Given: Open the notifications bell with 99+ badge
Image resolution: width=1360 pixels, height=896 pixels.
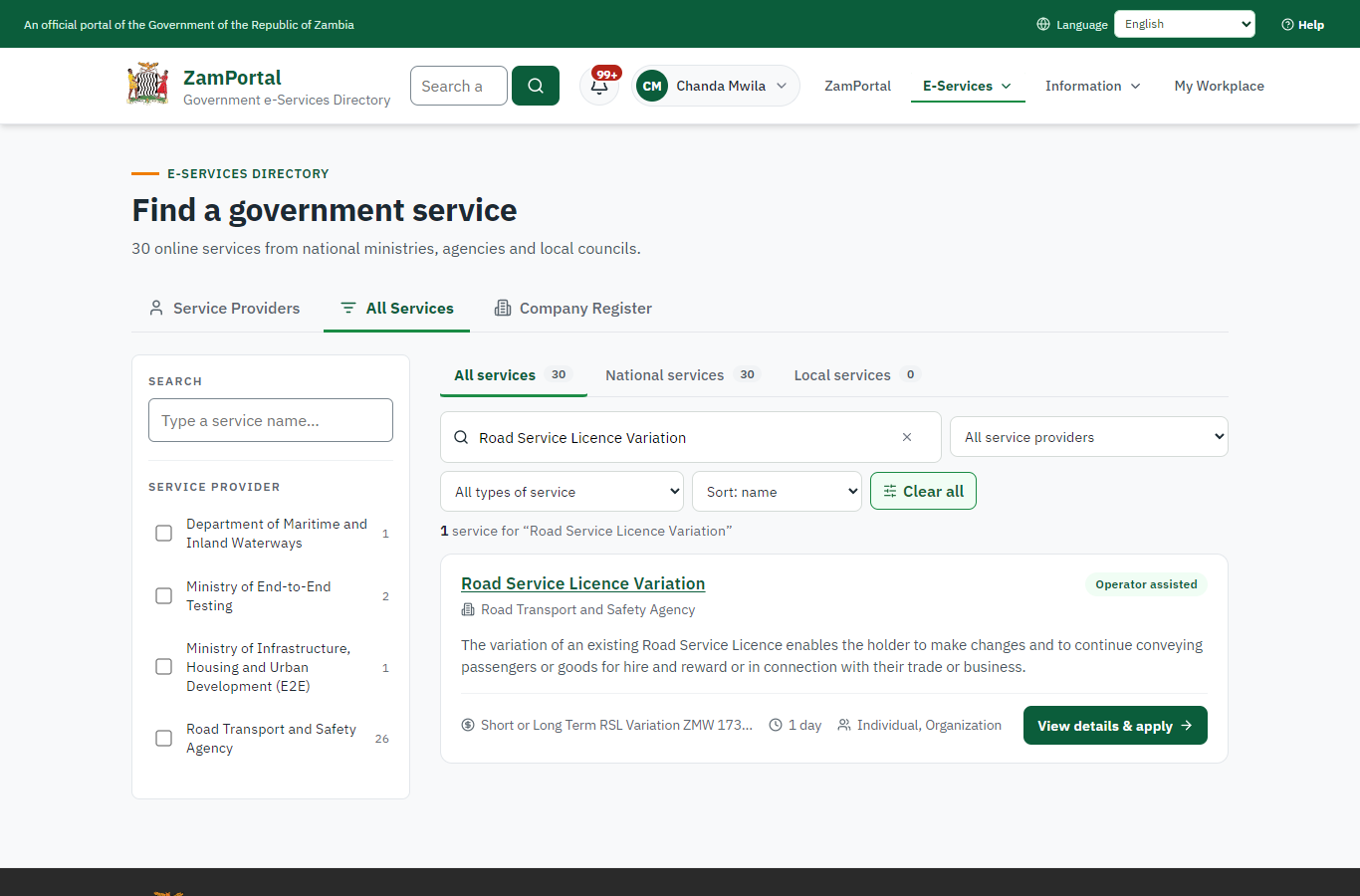Looking at the screenshot, I should [x=599, y=86].
